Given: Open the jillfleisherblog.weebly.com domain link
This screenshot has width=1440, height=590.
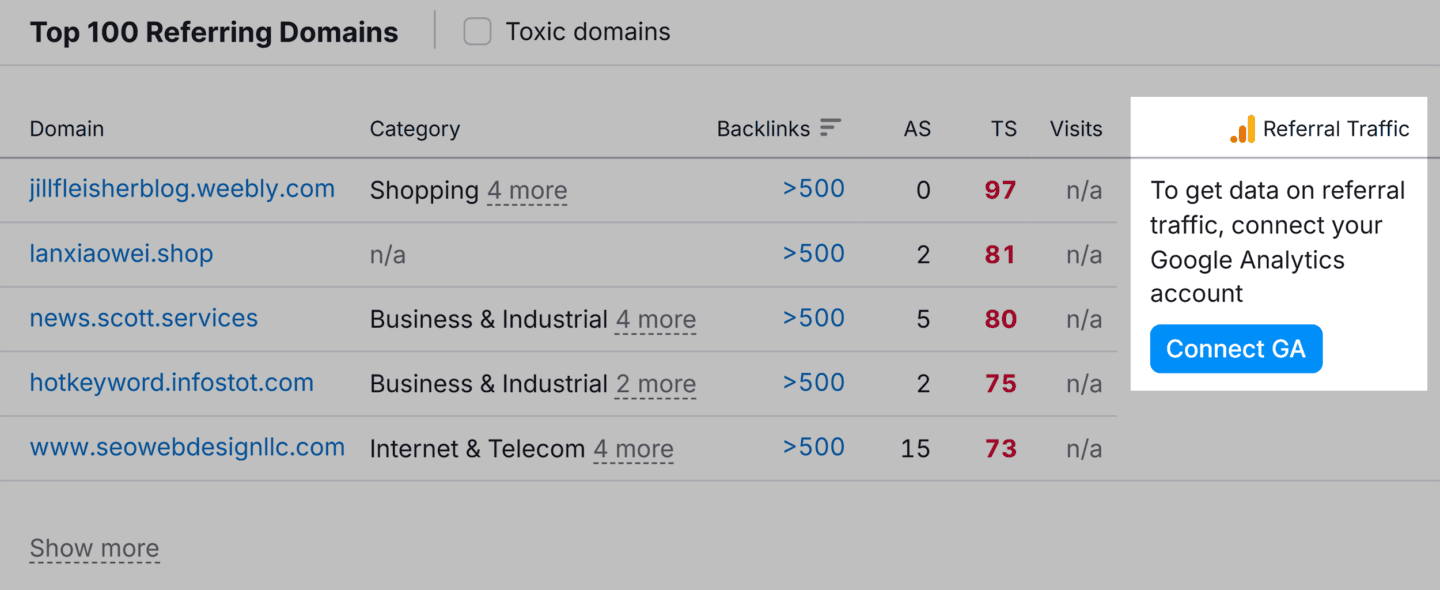Looking at the screenshot, I should point(182,188).
